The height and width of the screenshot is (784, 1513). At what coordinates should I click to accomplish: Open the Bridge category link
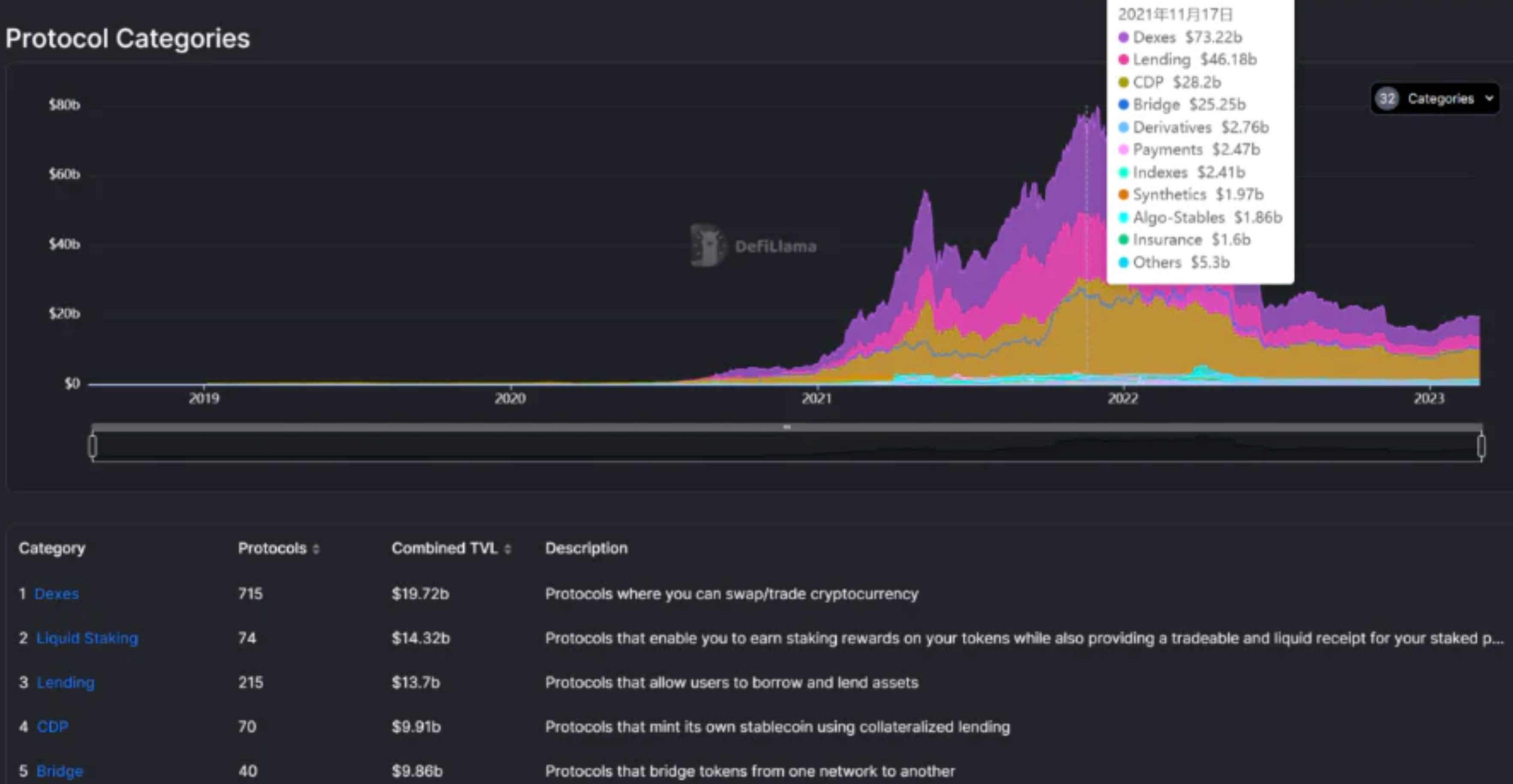(x=59, y=770)
